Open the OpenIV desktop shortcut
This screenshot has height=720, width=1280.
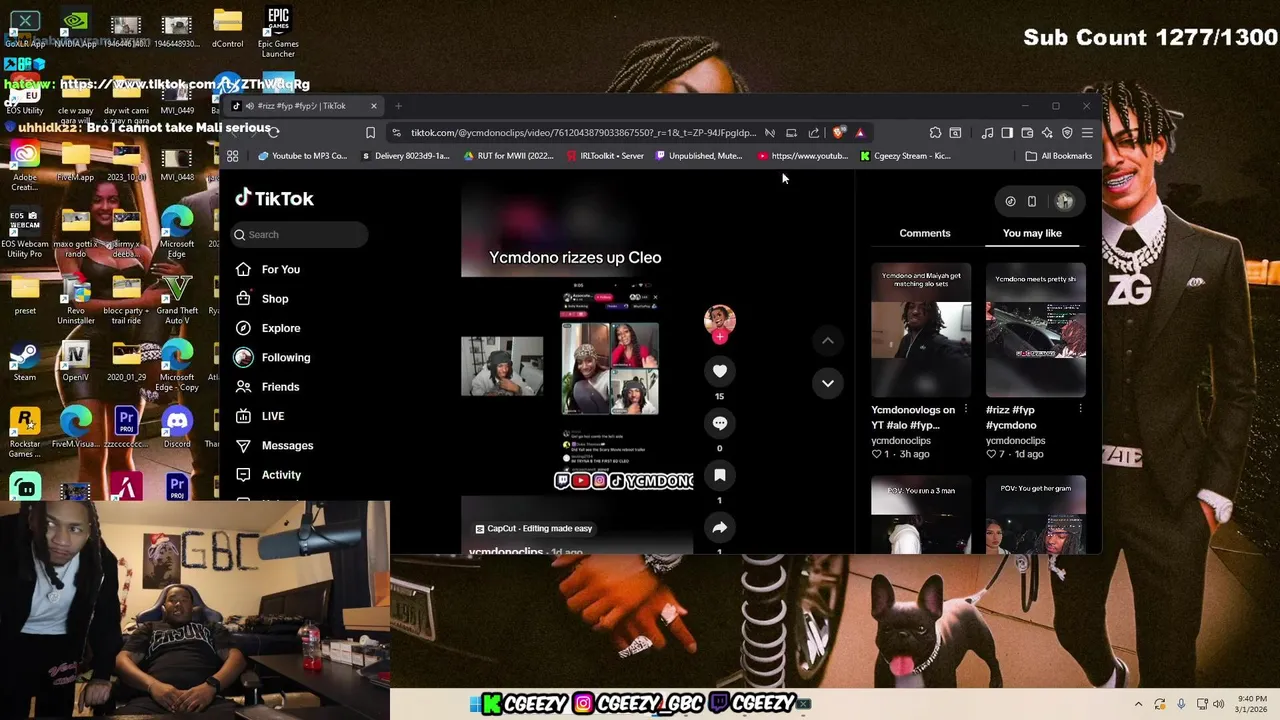point(76,361)
